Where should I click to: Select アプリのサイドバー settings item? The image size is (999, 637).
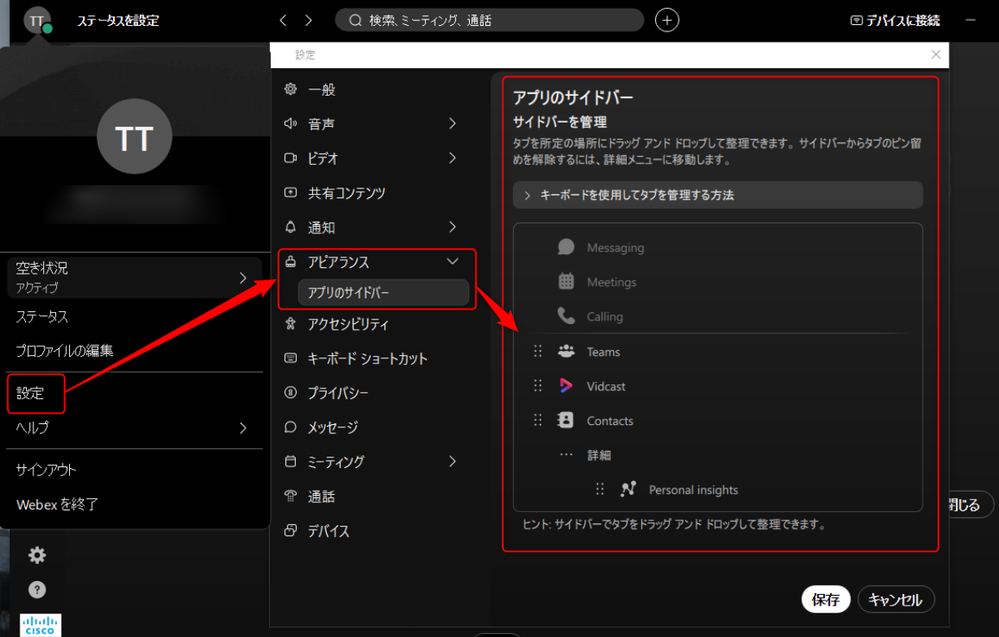pos(384,292)
